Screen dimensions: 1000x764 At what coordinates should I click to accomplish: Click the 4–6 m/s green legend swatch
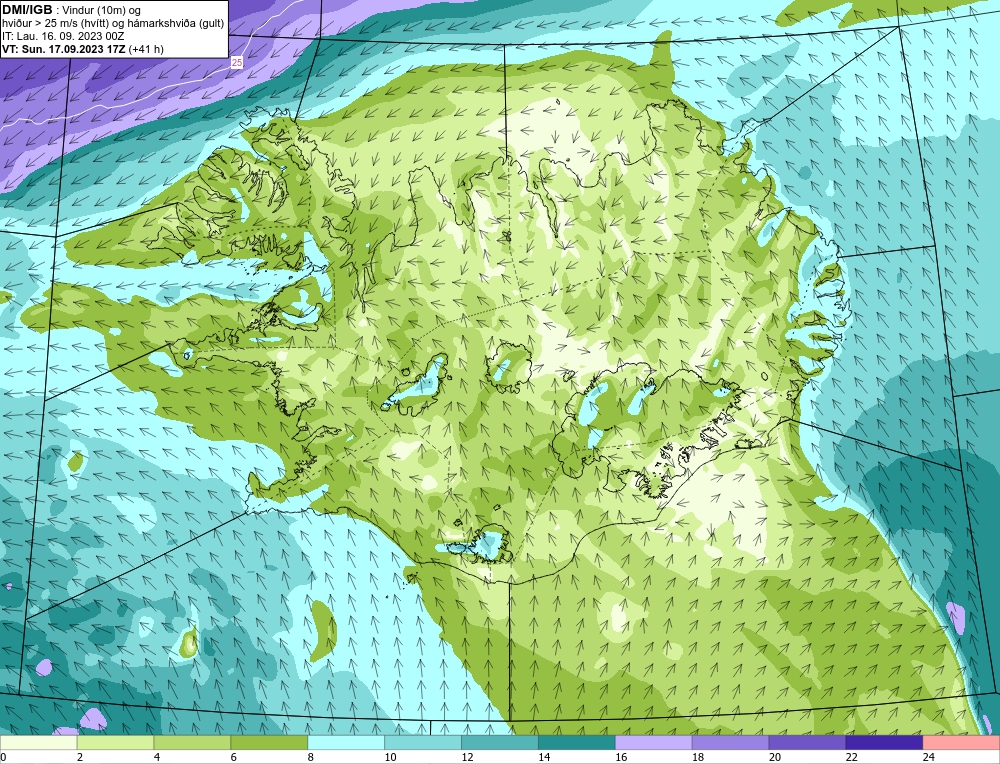(x=192, y=742)
